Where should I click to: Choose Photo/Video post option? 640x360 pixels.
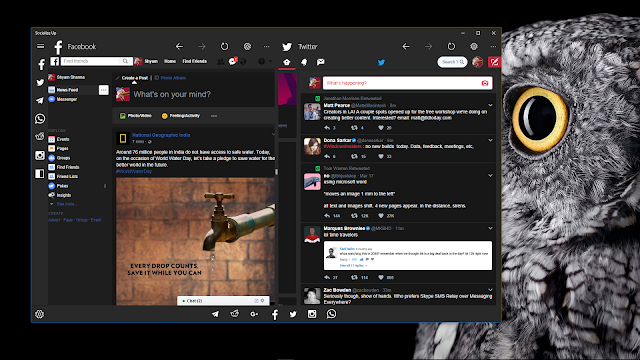click(136, 116)
